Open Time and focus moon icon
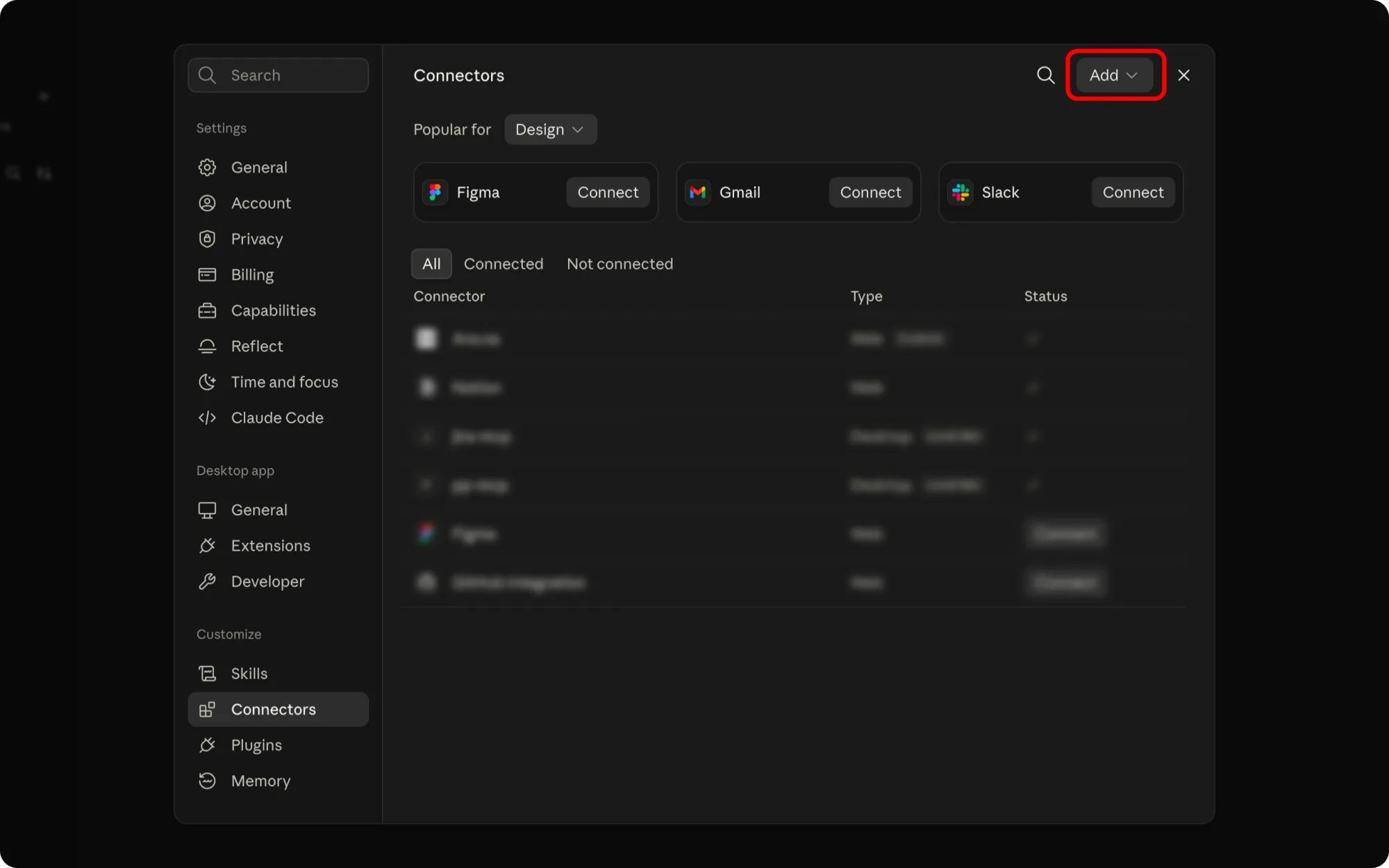The width and height of the screenshot is (1389, 868). tap(207, 382)
